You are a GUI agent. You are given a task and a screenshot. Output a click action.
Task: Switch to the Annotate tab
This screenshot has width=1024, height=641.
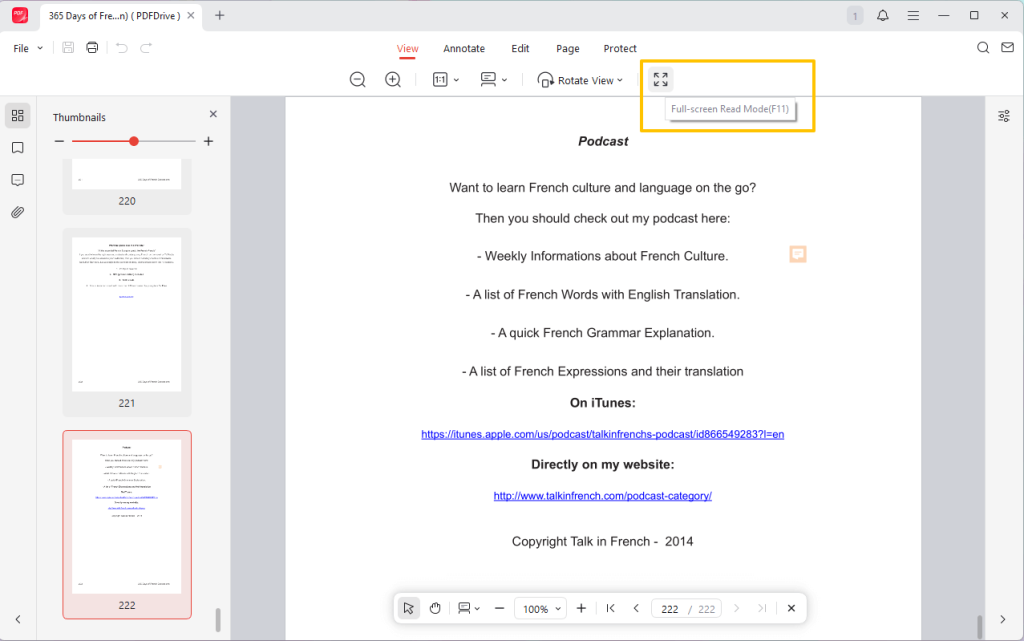pos(464,48)
